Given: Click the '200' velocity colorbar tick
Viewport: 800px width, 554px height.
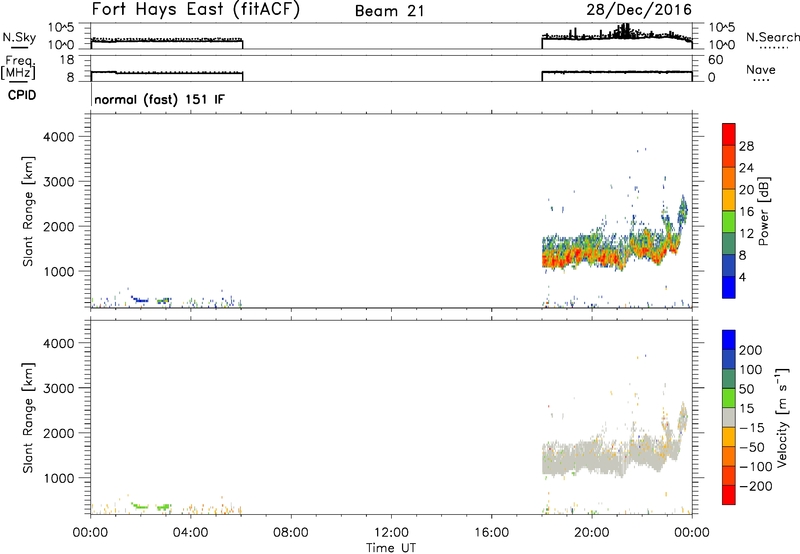Looking at the screenshot, I should (751, 350).
